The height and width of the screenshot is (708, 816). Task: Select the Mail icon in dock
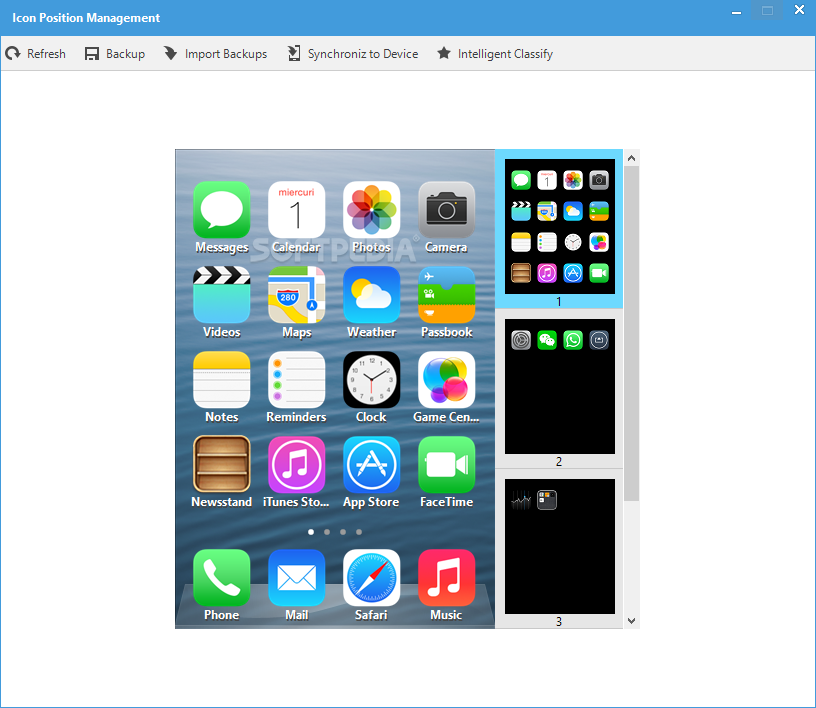pos(297,578)
